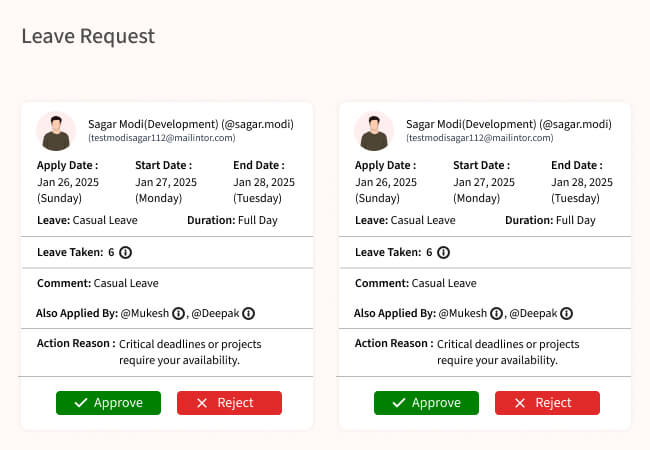The image size is (650, 450).
Task: Click info icon next to @Deepak in left card
Action: [249, 313]
